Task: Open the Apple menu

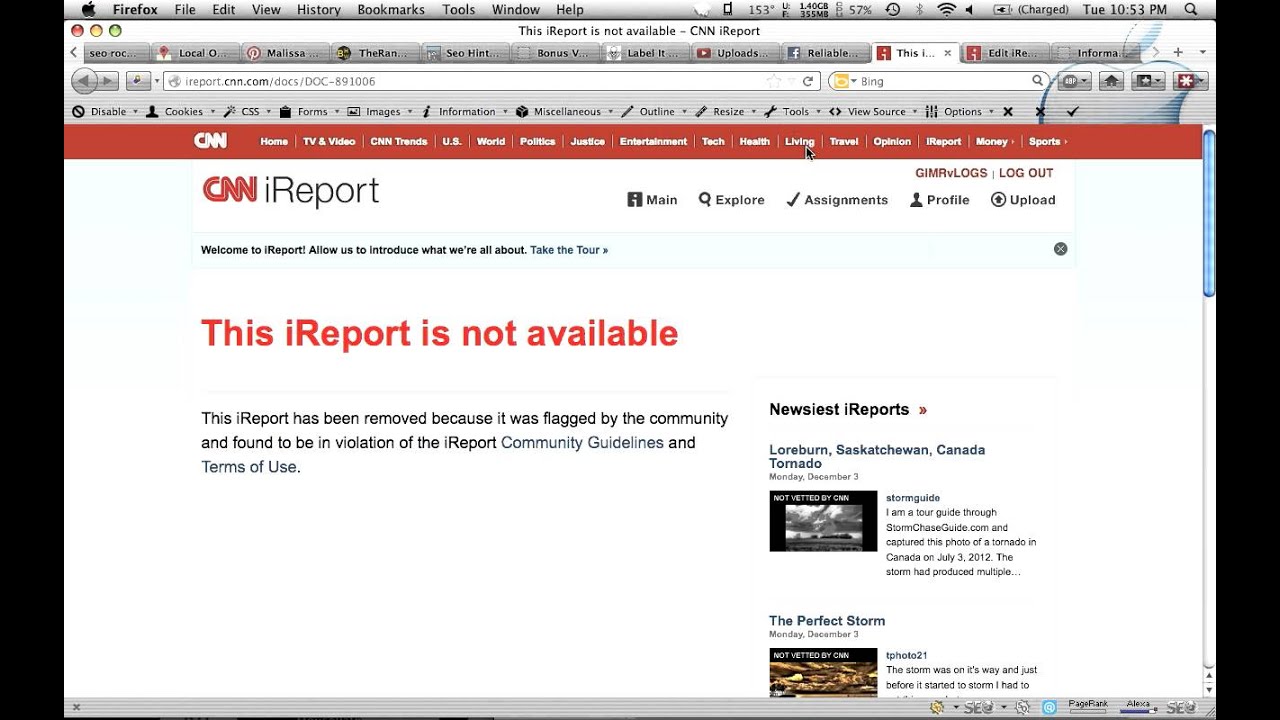Action: [87, 10]
